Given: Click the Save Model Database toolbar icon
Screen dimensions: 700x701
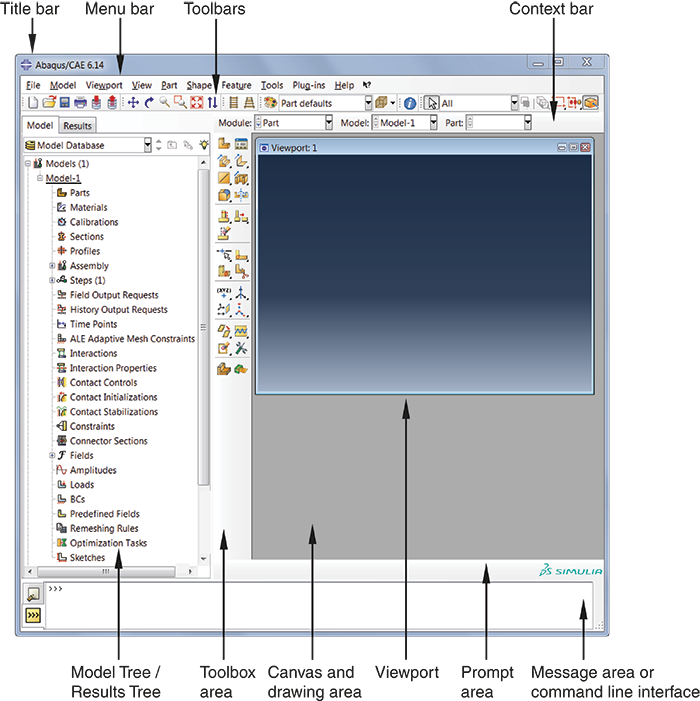Looking at the screenshot, I should [64, 103].
